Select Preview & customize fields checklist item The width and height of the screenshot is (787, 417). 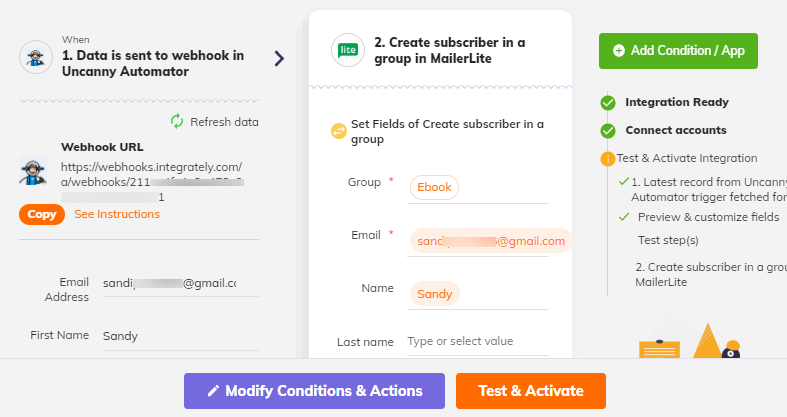pos(708,217)
